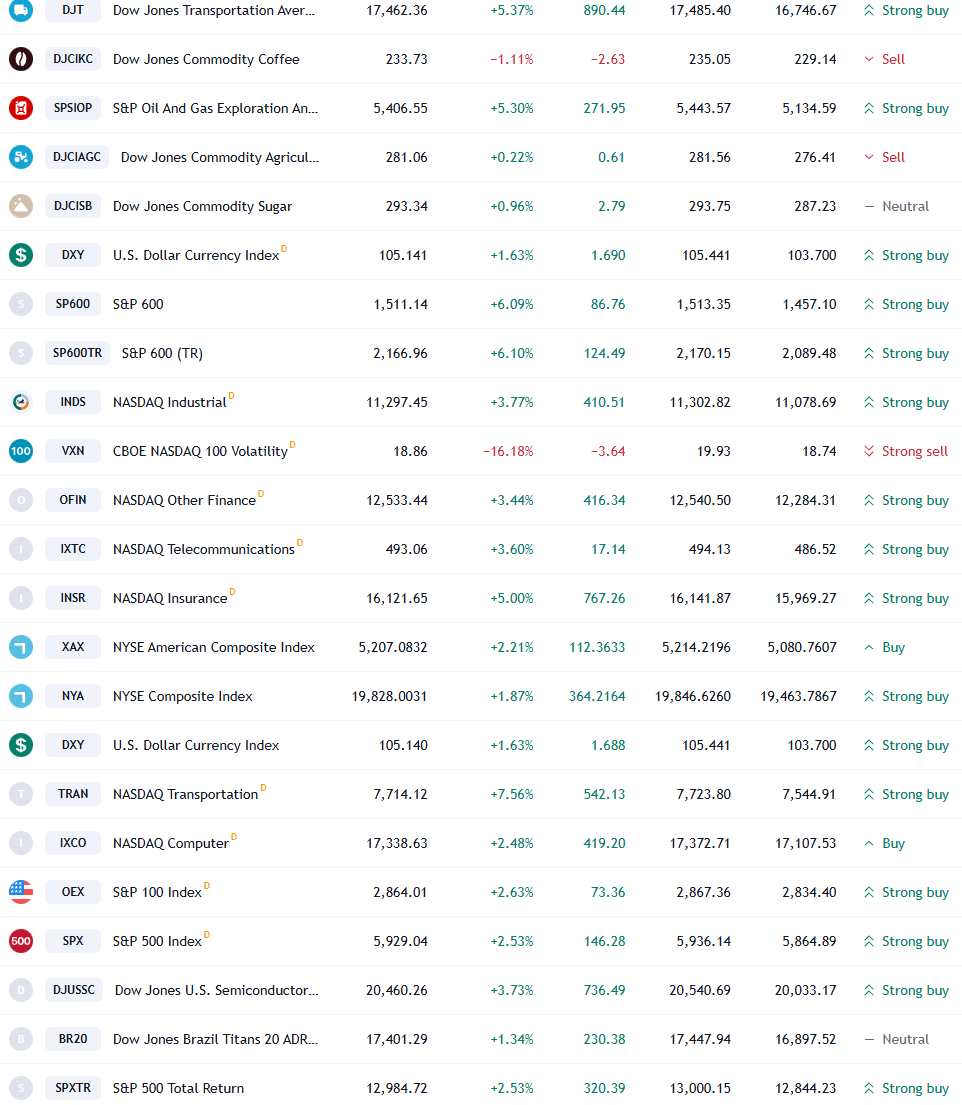Open NASDAQ Telecommunications index page
962x1105 pixels.
(x=204, y=549)
